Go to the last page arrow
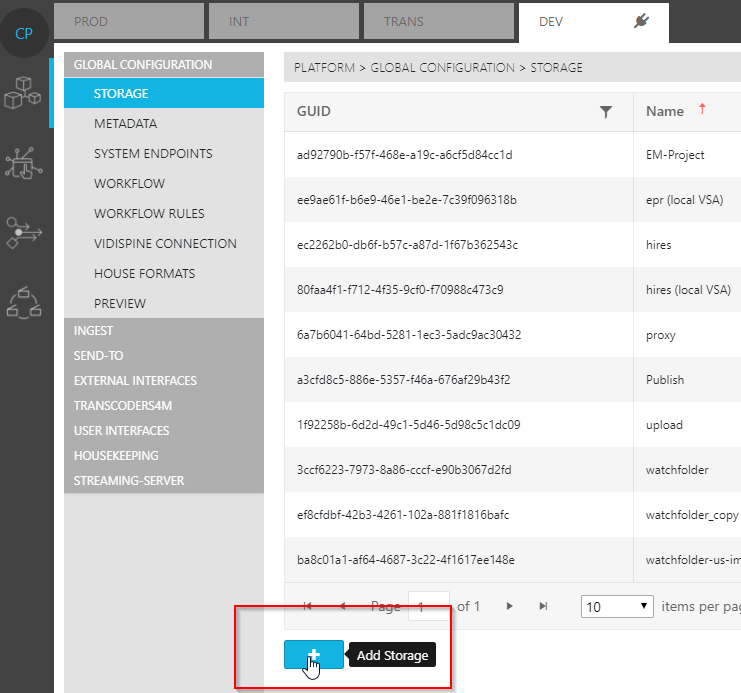The image size is (741, 693). (543, 606)
